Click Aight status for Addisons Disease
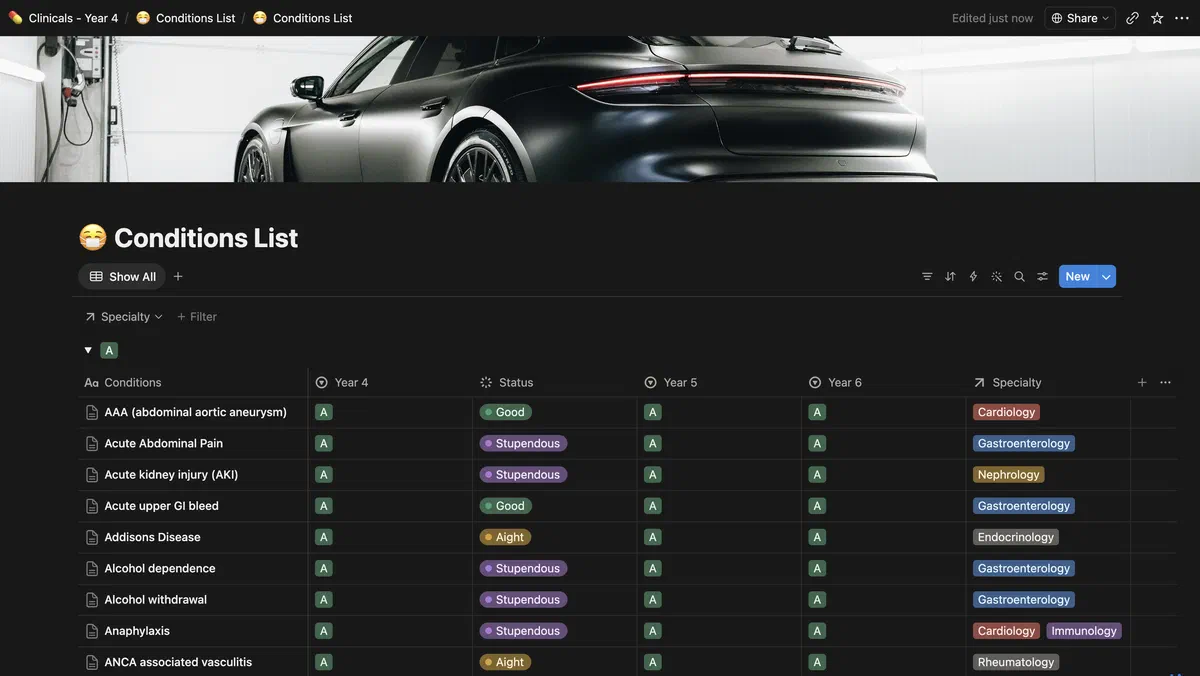This screenshot has height=676, width=1200. [x=505, y=537]
